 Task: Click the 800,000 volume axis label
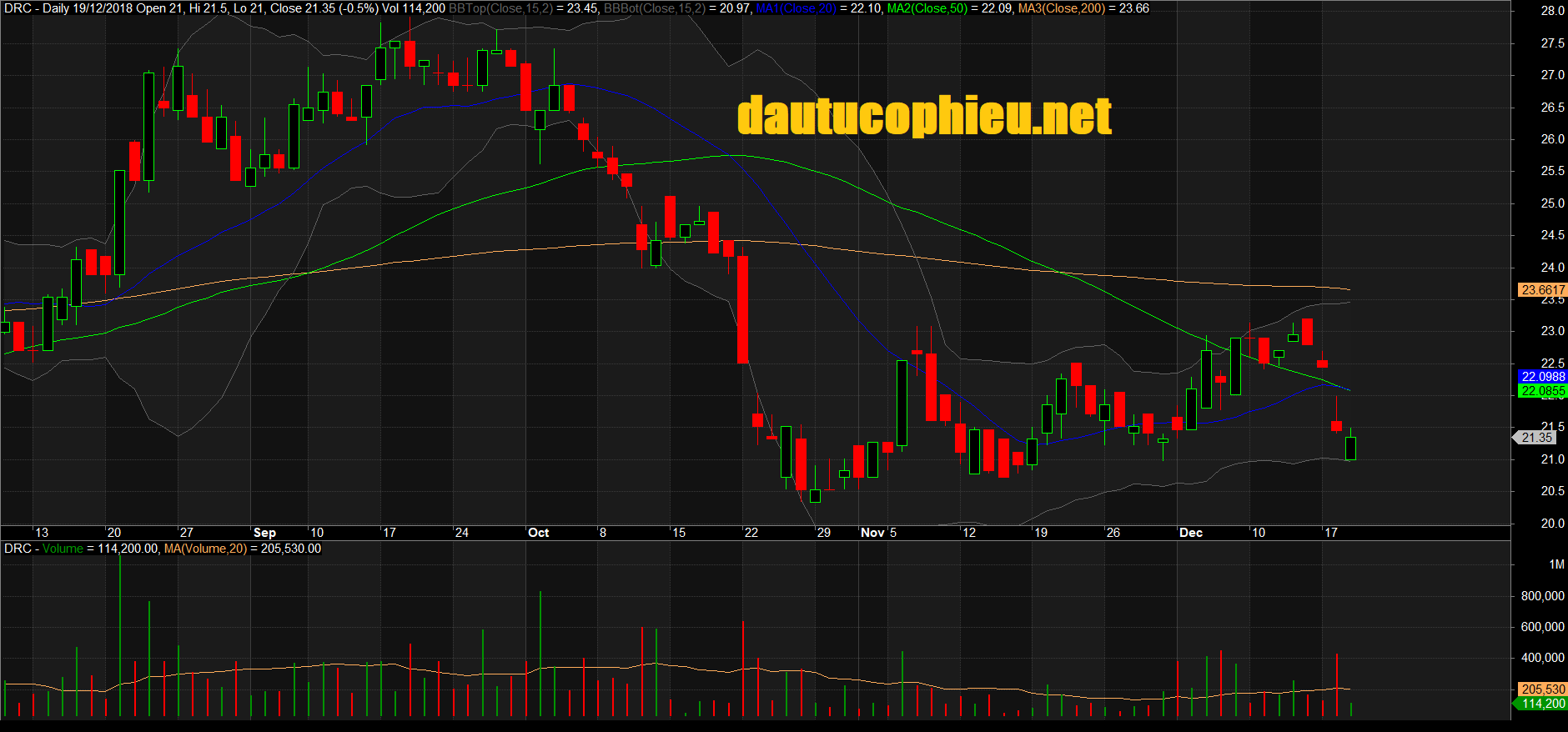tap(1542, 596)
